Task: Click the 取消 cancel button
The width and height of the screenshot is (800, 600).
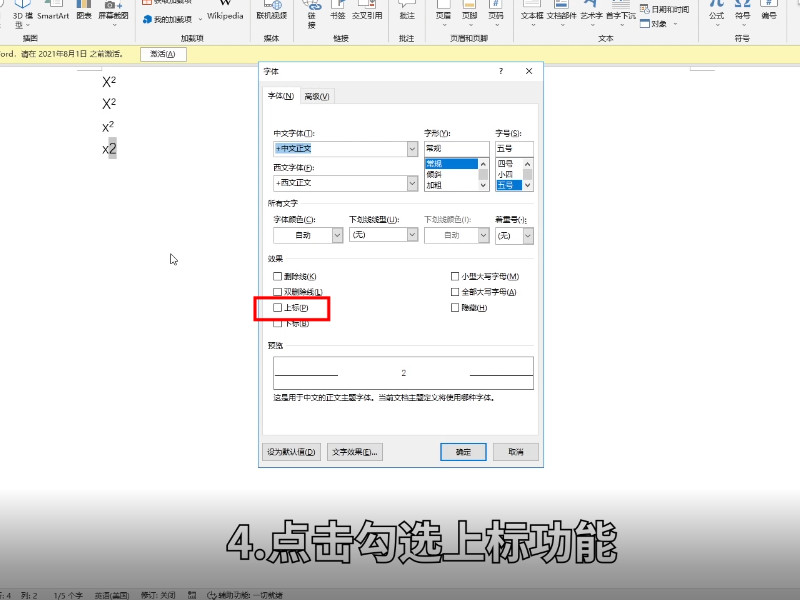Action: (516, 452)
